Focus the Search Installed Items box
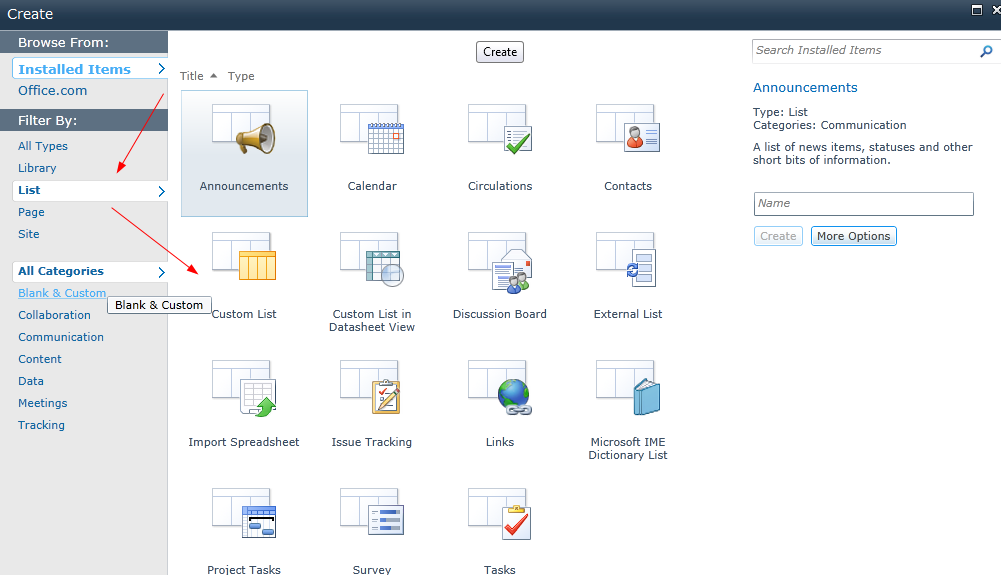Viewport: 1001px width, 575px height. click(x=865, y=50)
